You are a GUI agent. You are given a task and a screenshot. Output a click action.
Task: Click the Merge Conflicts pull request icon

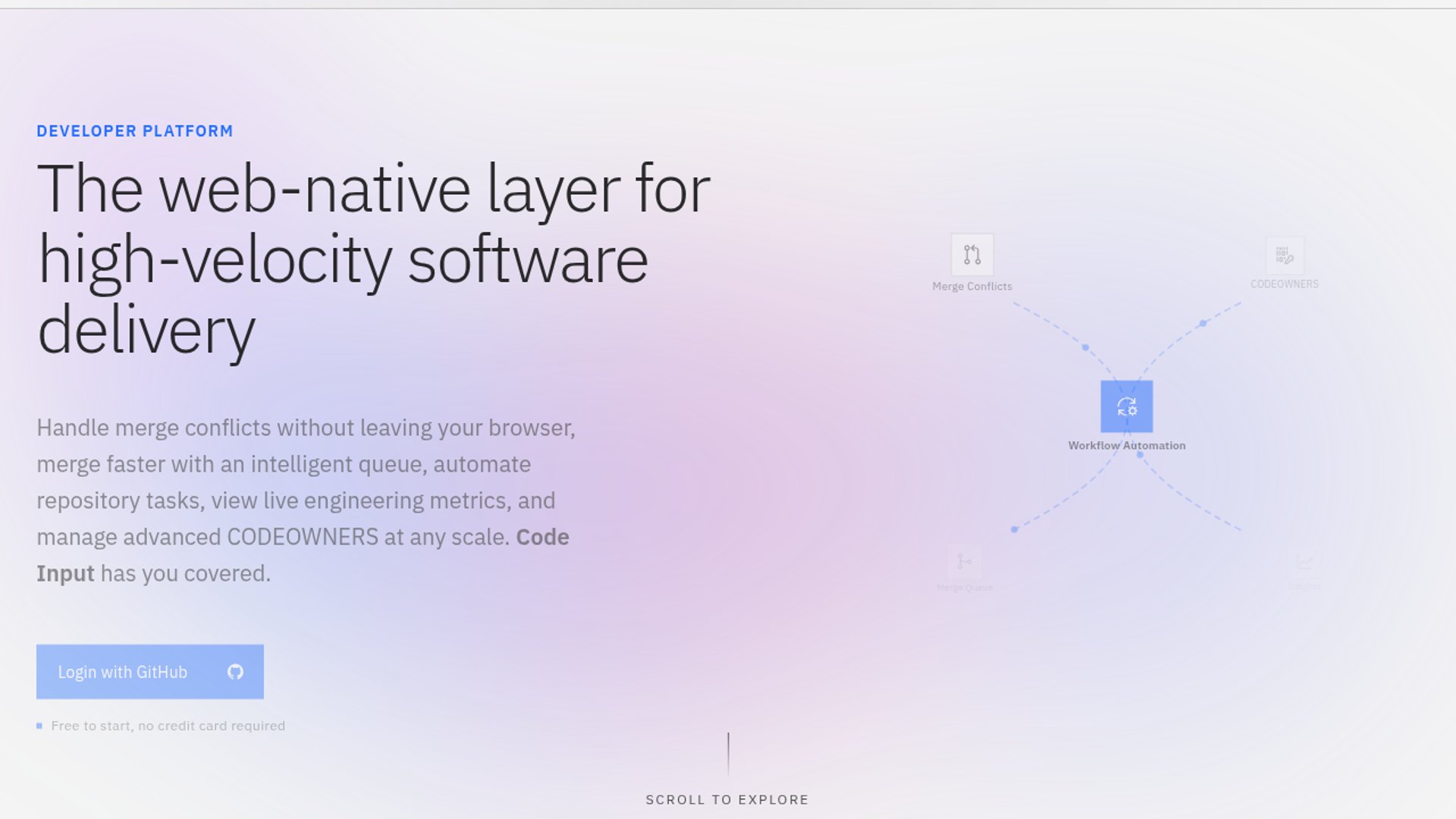tap(972, 255)
